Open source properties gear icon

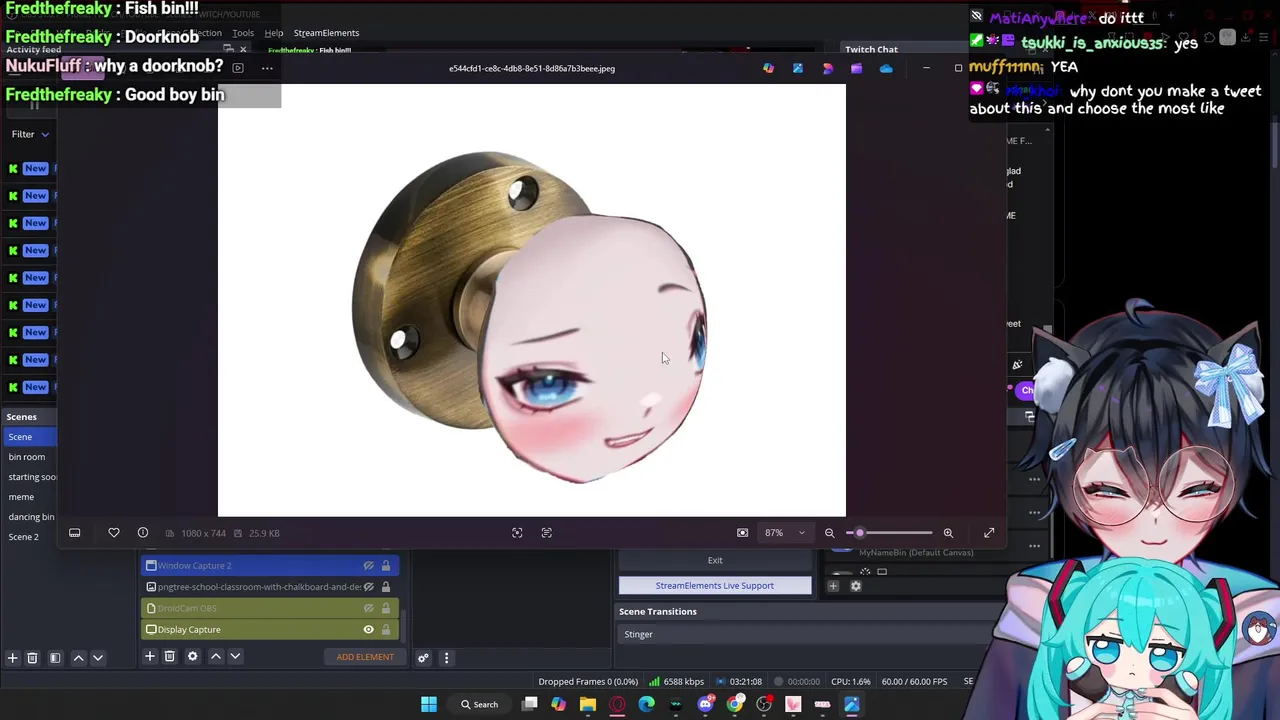coord(193,656)
